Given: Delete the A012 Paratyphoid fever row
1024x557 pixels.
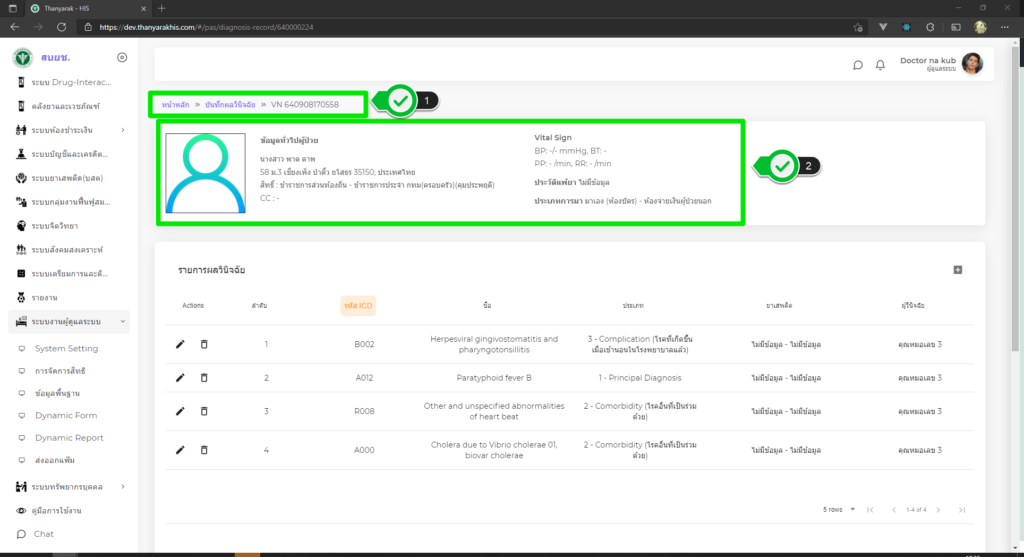Looking at the screenshot, I should point(204,378).
